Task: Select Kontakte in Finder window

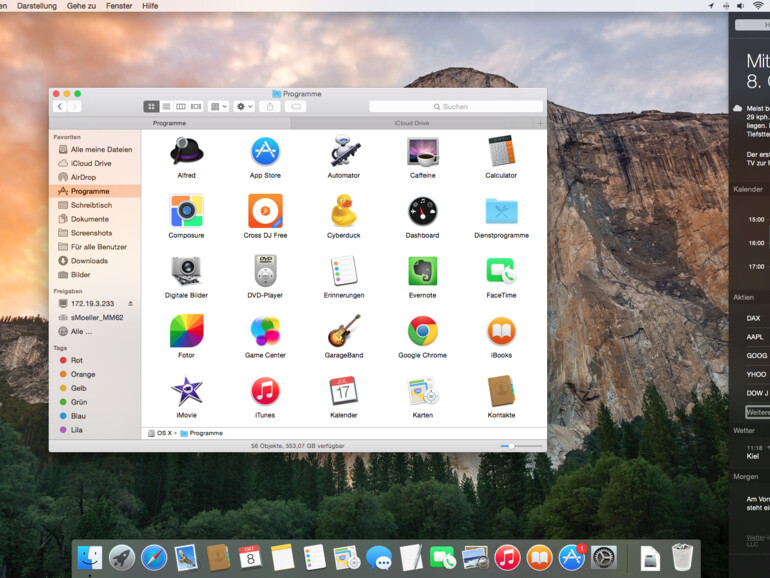Action: click(501, 391)
